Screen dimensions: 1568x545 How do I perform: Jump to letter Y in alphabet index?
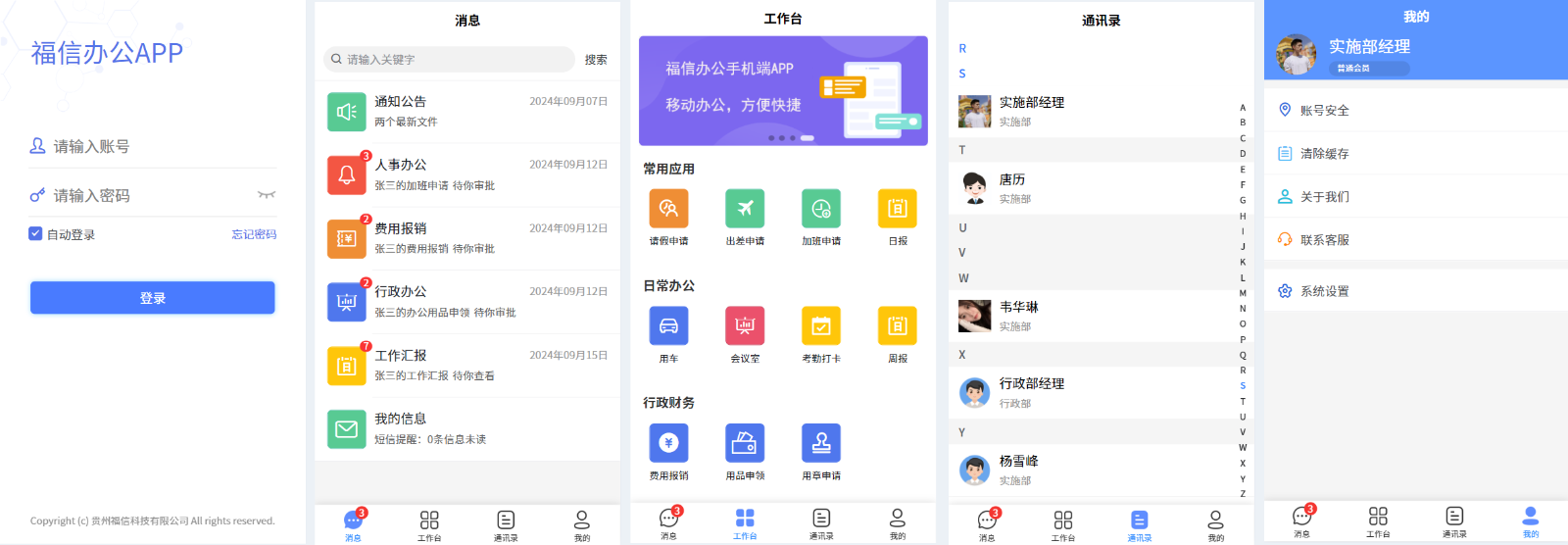click(x=1243, y=478)
